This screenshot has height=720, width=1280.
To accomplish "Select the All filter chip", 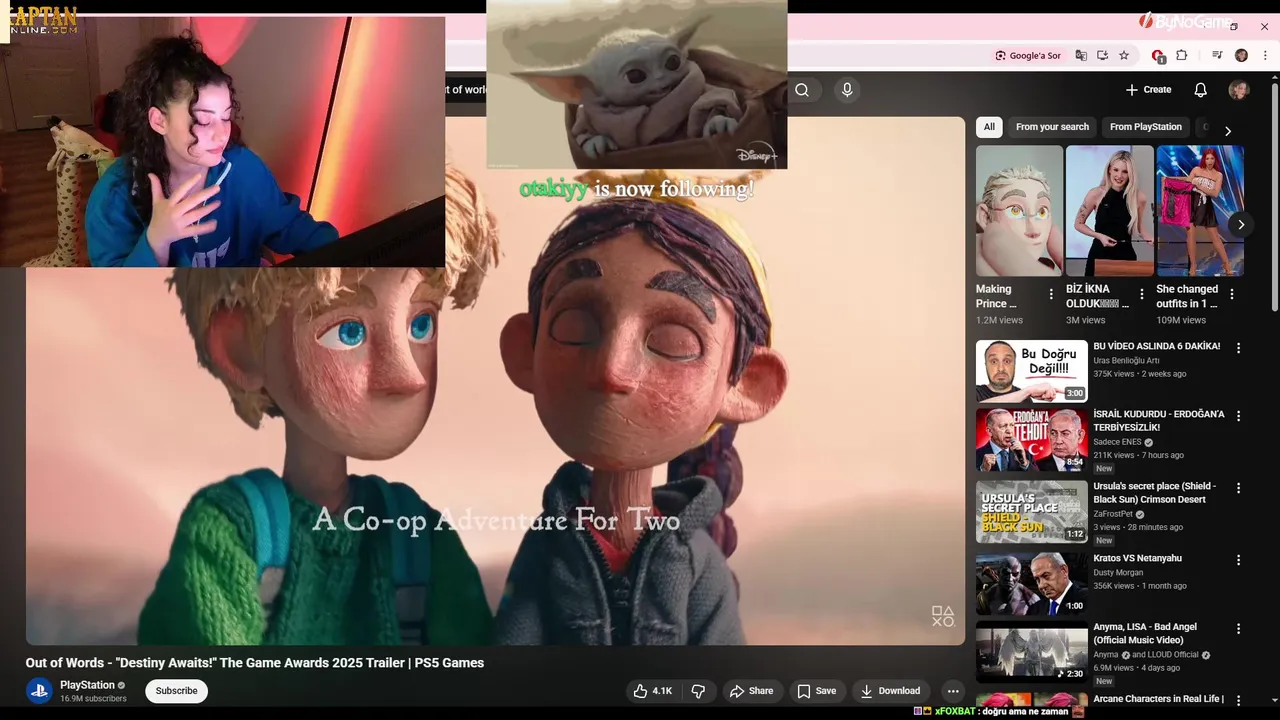I will click(989, 127).
